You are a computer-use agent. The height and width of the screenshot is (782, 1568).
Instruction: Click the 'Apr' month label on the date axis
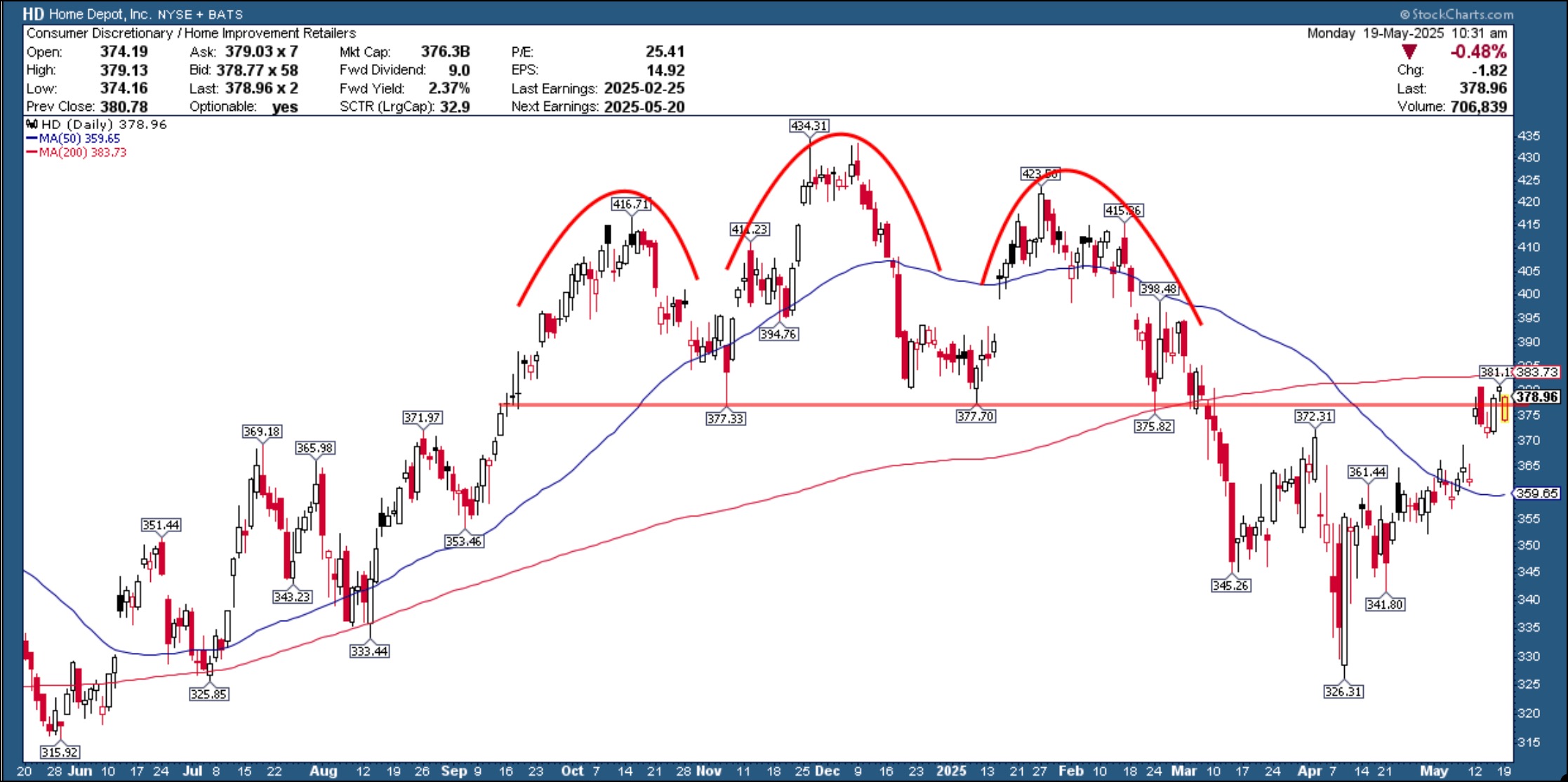click(1310, 771)
